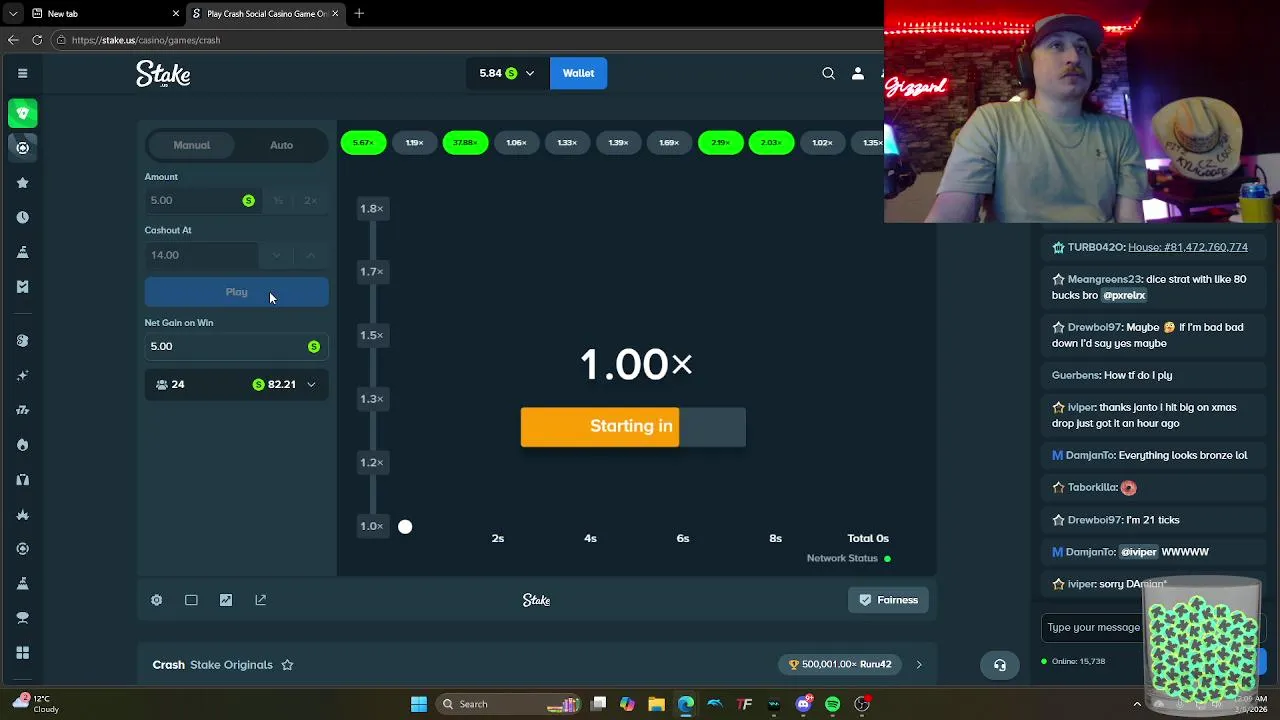Open the balance currency dropdown

(508, 73)
